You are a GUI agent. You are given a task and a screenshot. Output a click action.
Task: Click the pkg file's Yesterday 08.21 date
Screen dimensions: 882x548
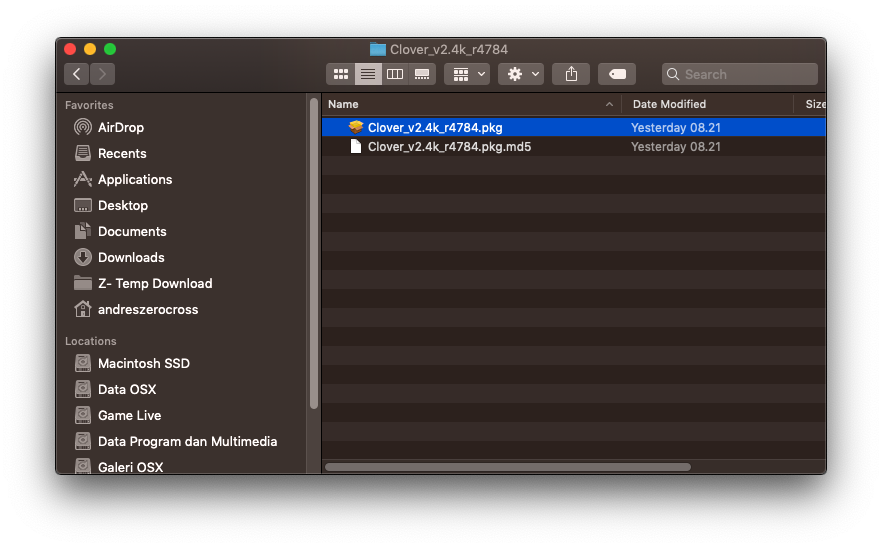[x=676, y=128]
